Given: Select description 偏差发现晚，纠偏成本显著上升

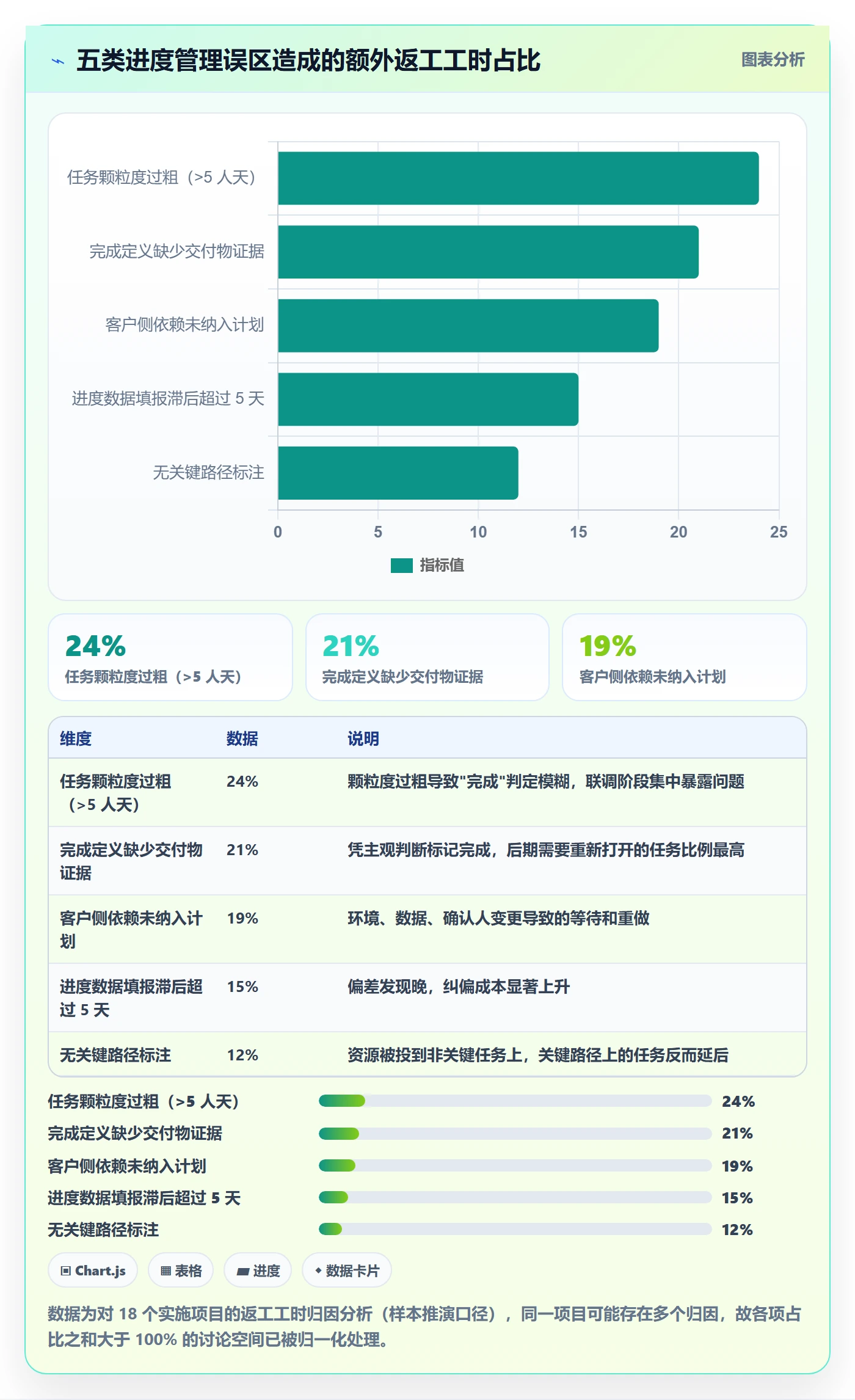Looking at the screenshot, I should (459, 986).
